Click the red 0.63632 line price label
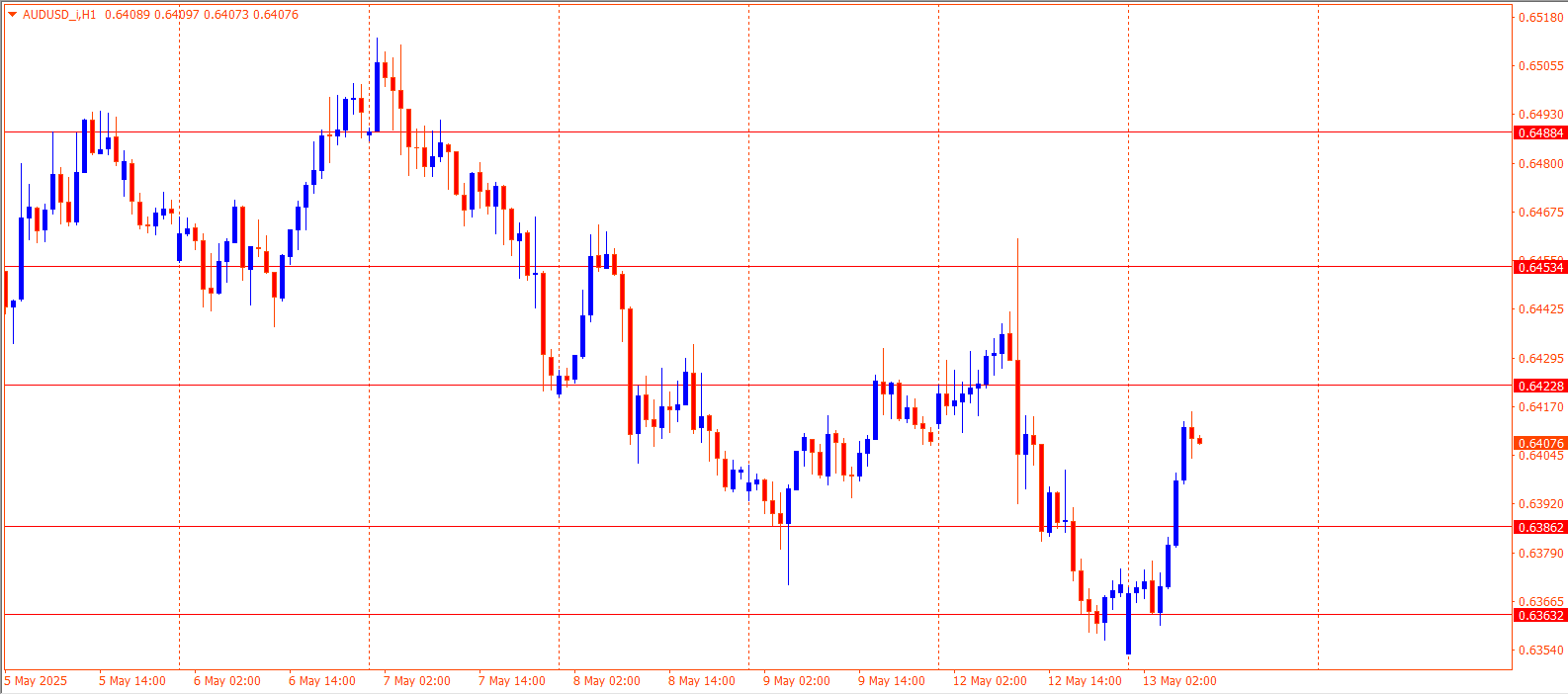The width and height of the screenshot is (1568, 695). coord(1540,616)
